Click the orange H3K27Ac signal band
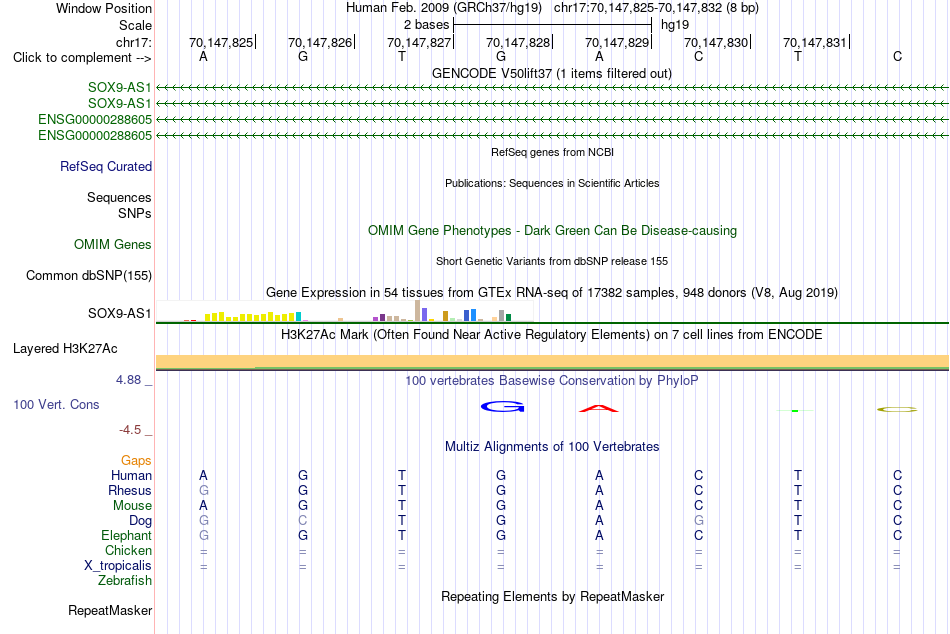The image size is (950, 634). coord(552,361)
